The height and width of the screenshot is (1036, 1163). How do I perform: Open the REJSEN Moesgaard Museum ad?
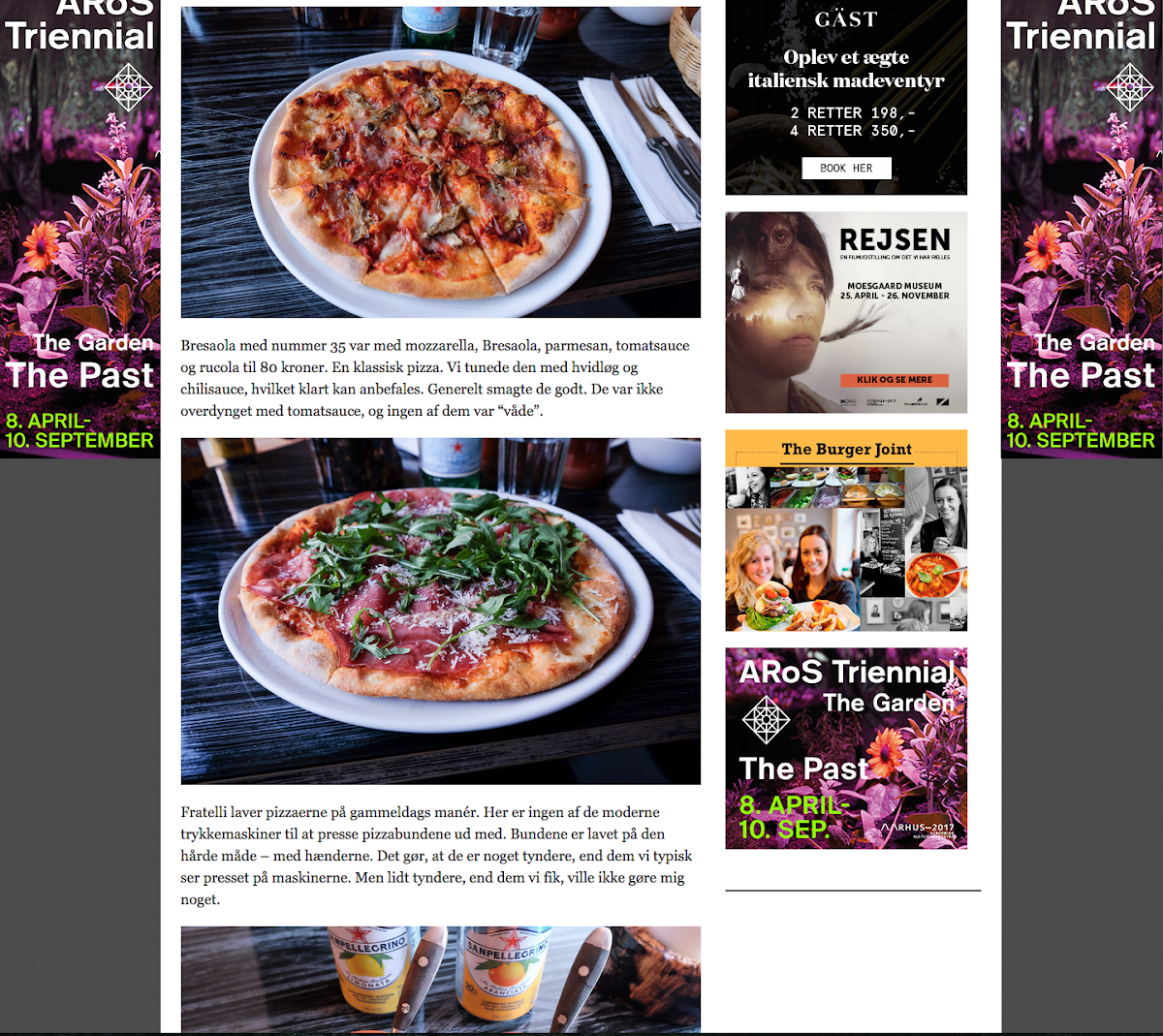tap(846, 312)
